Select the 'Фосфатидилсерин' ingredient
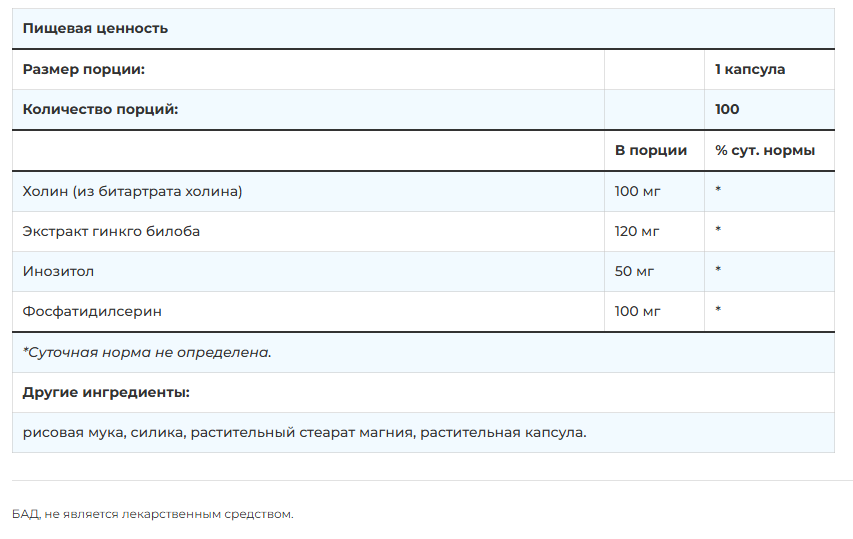Viewport: 853px width, 539px height. (x=92, y=311)
